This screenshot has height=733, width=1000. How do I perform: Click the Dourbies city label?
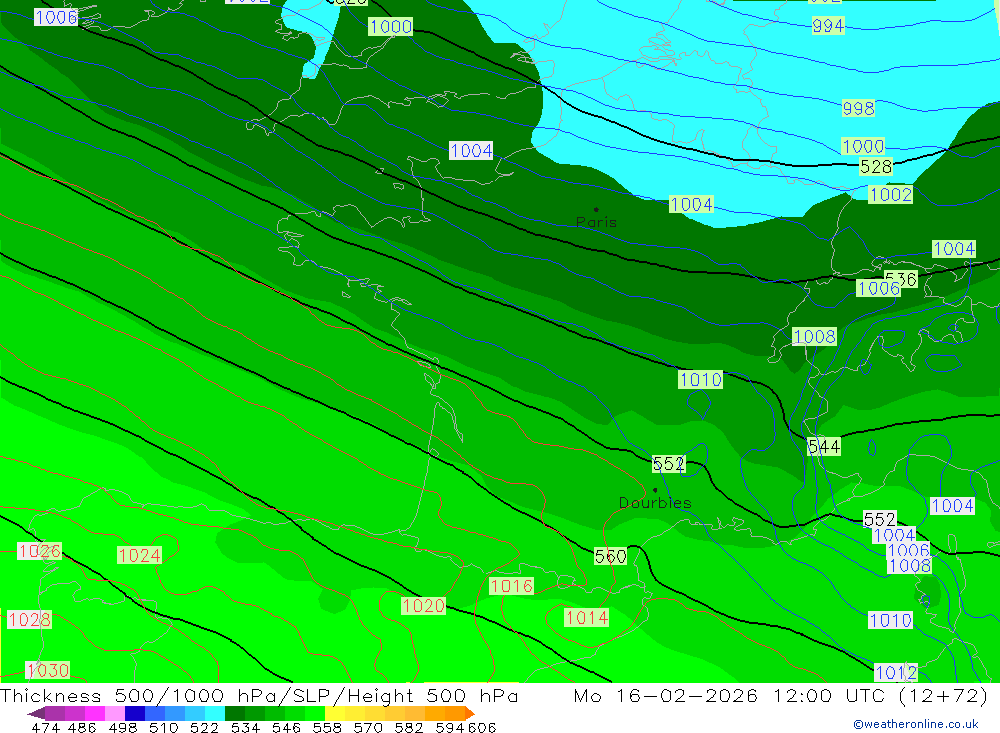point(655,503)
